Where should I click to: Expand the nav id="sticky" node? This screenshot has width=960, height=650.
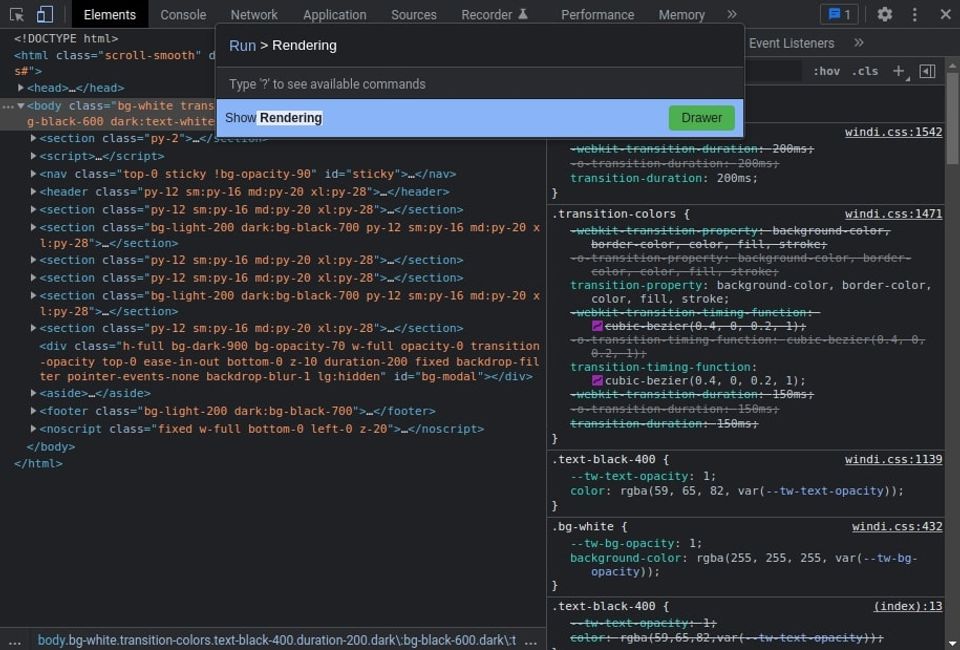point(34,174)
